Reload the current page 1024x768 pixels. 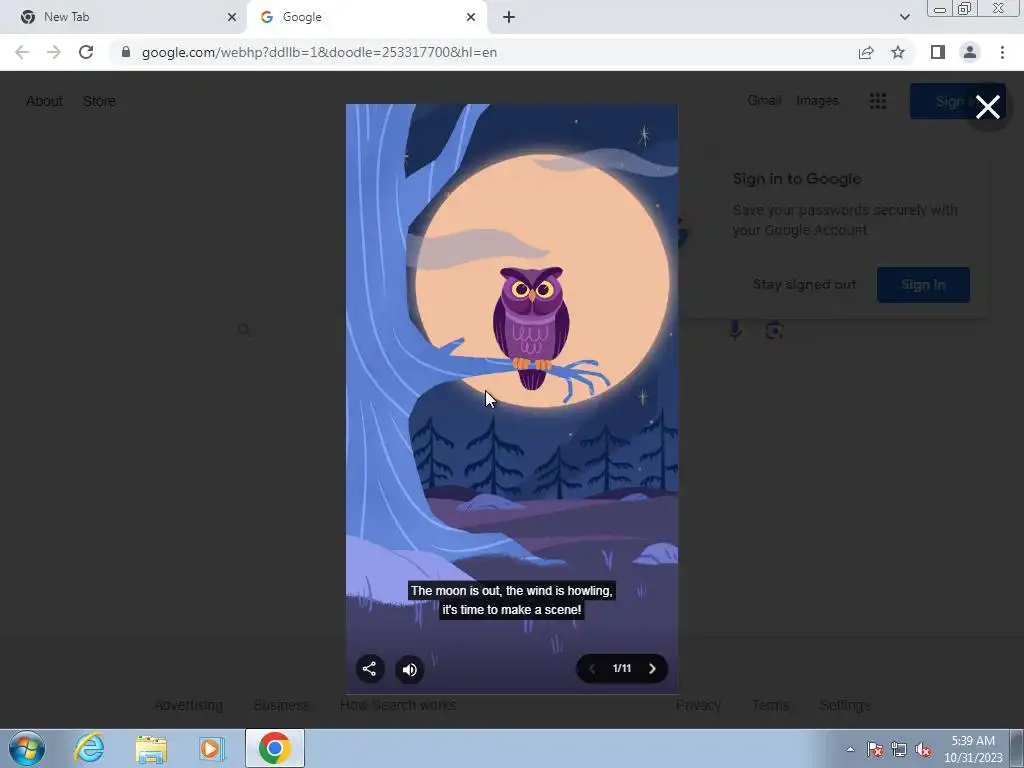coord(86,52)
